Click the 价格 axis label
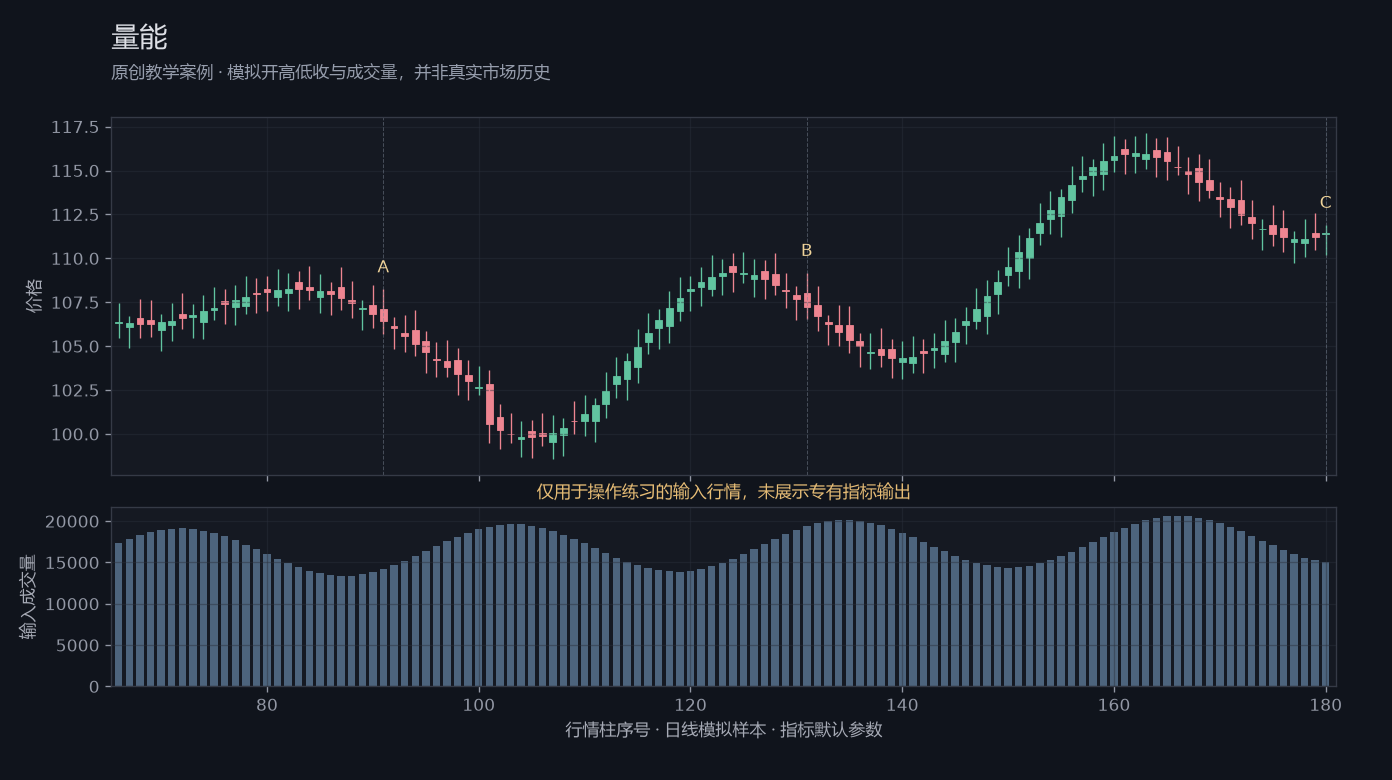Image resolution: width=1392 pixels, height=780 pixels. (x=35, y=296)
